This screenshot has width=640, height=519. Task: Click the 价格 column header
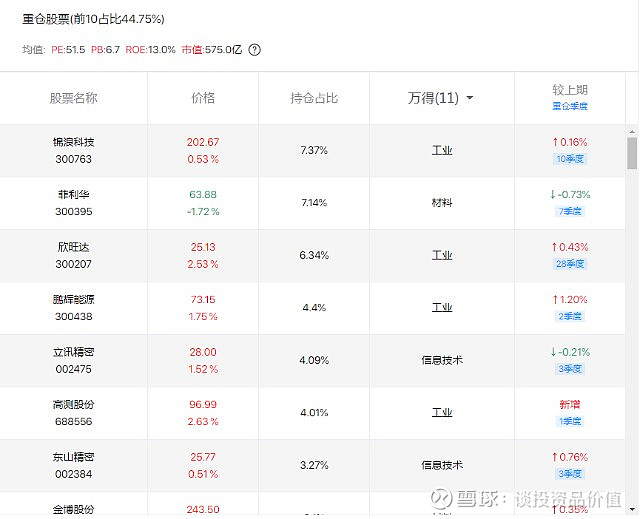203,98
